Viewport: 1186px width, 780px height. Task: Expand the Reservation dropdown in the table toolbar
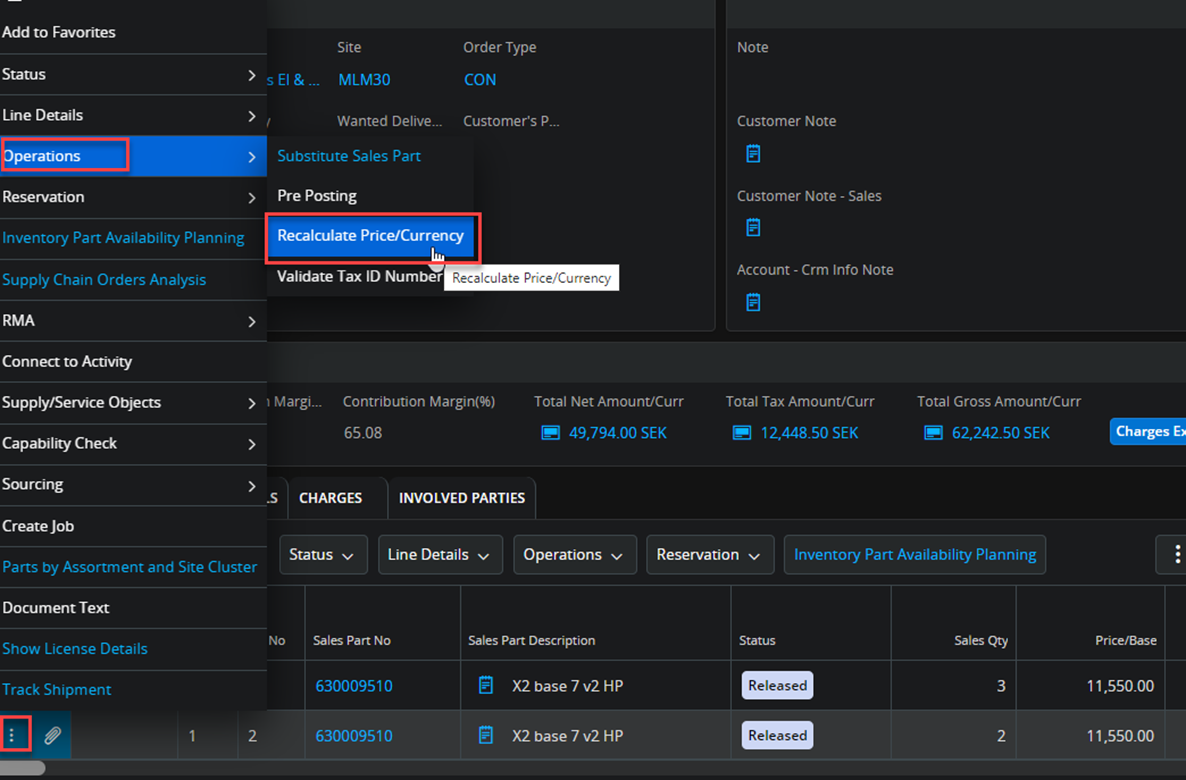tap(709, 555)
